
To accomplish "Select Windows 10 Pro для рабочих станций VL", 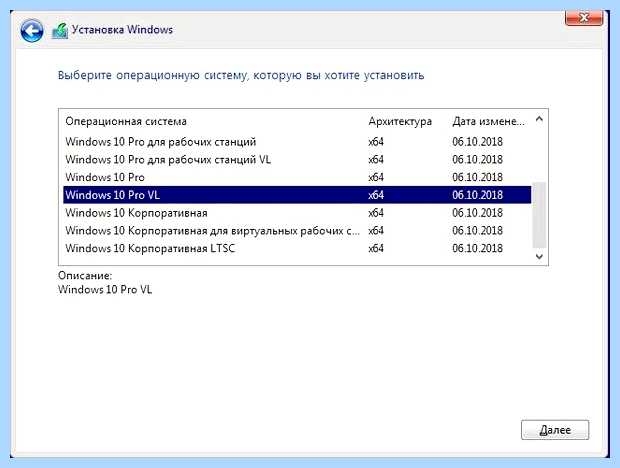I will 297,159.
